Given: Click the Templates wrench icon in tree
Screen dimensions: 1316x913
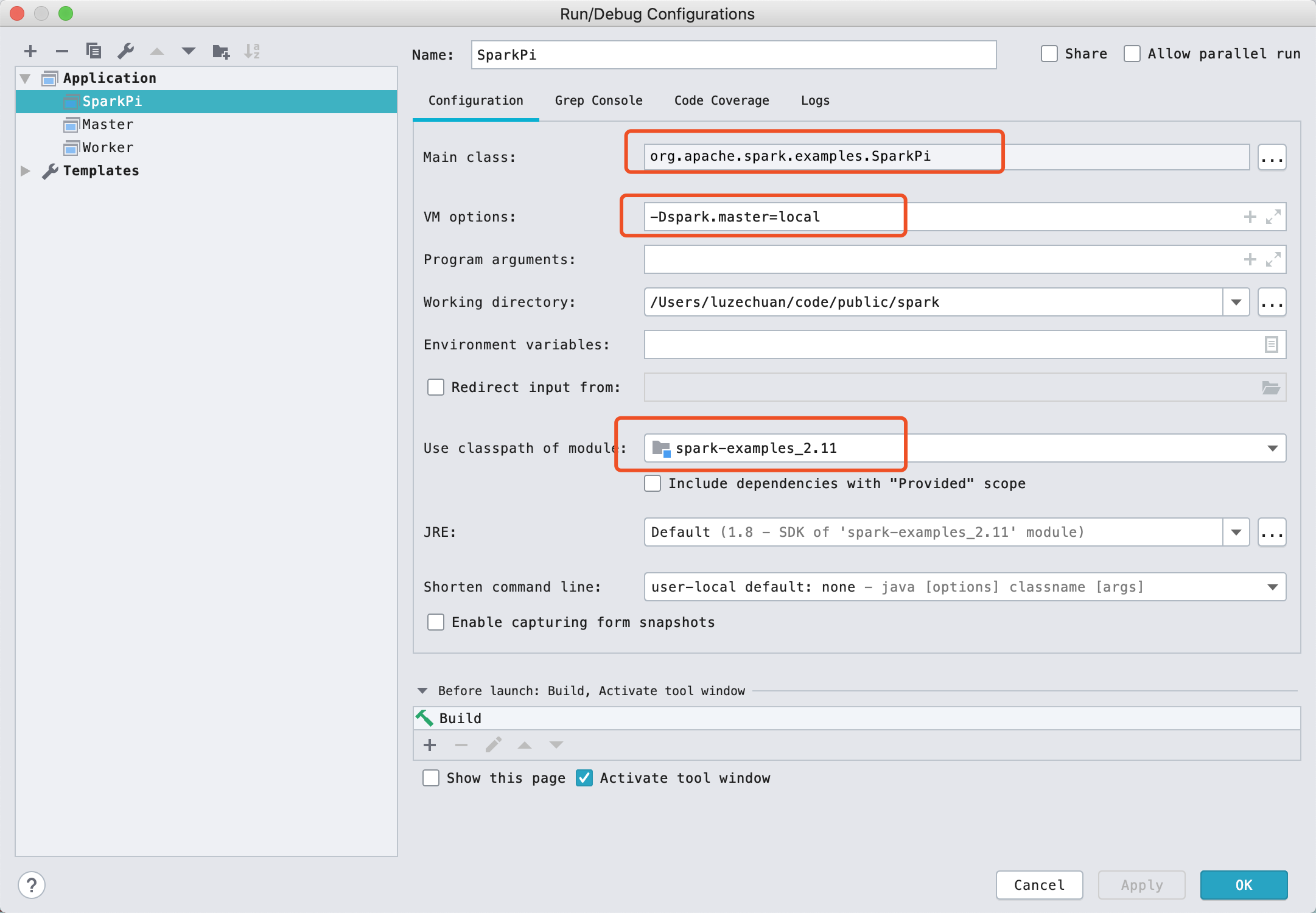Looking at the screenshot, I should (x=50, y=171).
